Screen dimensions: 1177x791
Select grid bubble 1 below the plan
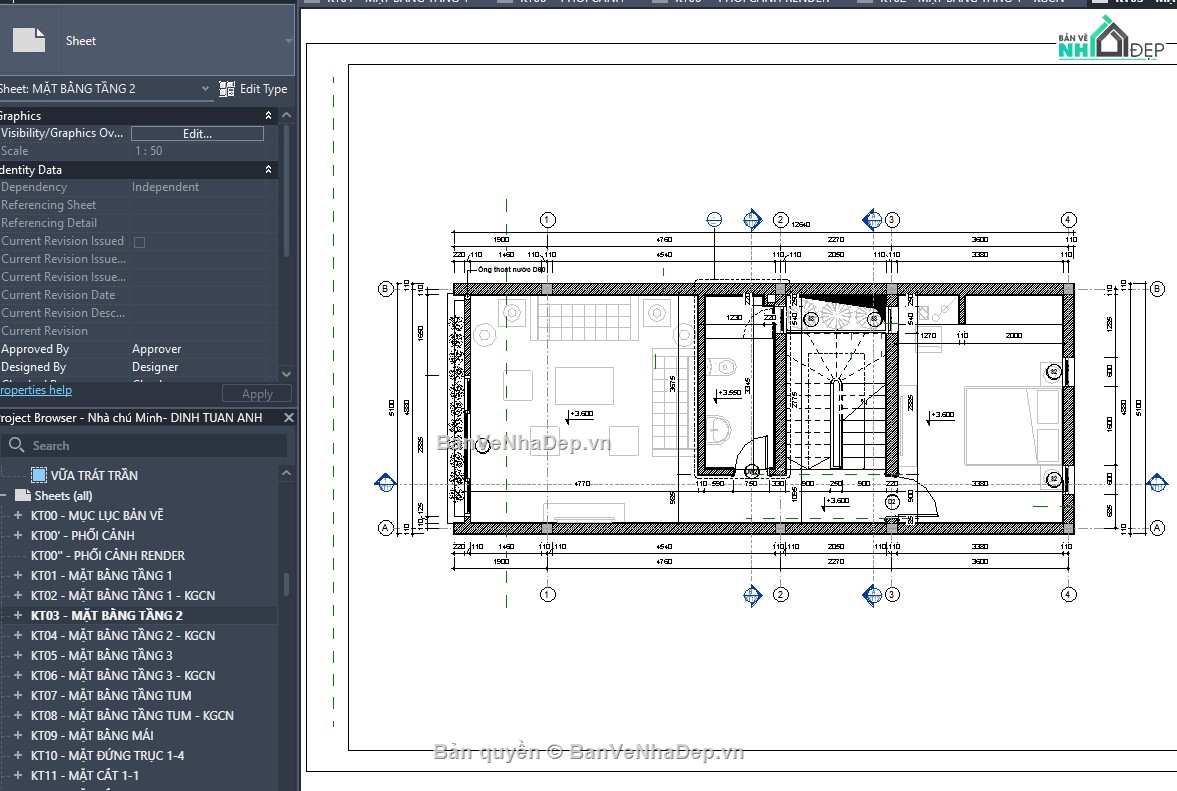pos(547,594)
